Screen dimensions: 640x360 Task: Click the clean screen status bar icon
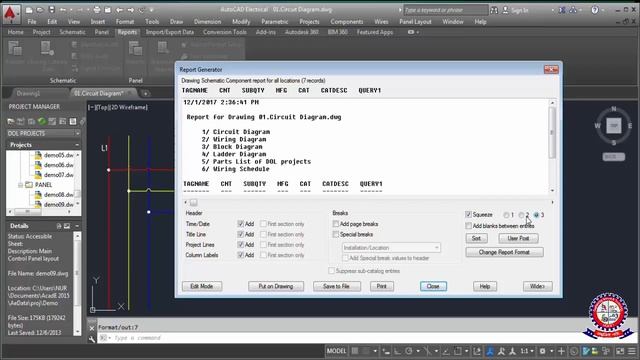pyautogui.click(x=620, y=351)
